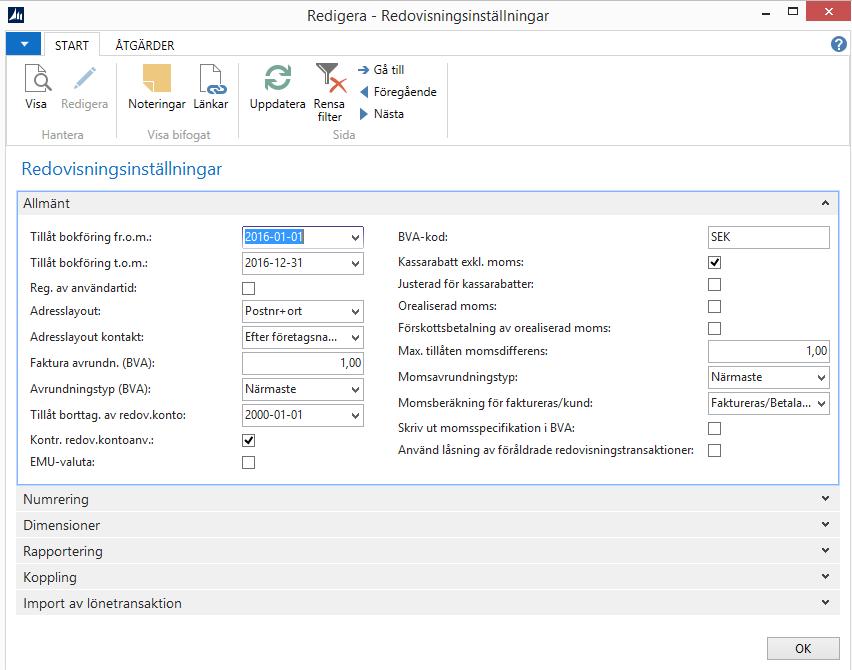
Task: Click Rensa filter funnel icon
Action: coord(330,78)
